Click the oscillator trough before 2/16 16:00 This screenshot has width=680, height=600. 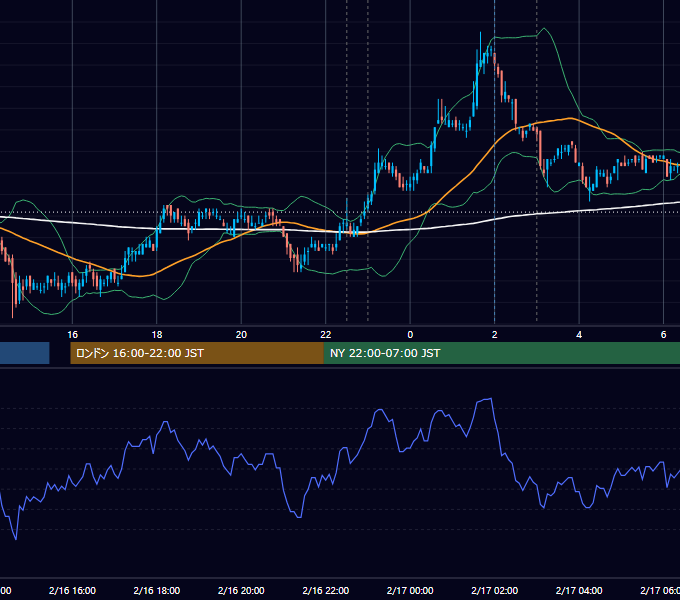click(x=16, y=539)
